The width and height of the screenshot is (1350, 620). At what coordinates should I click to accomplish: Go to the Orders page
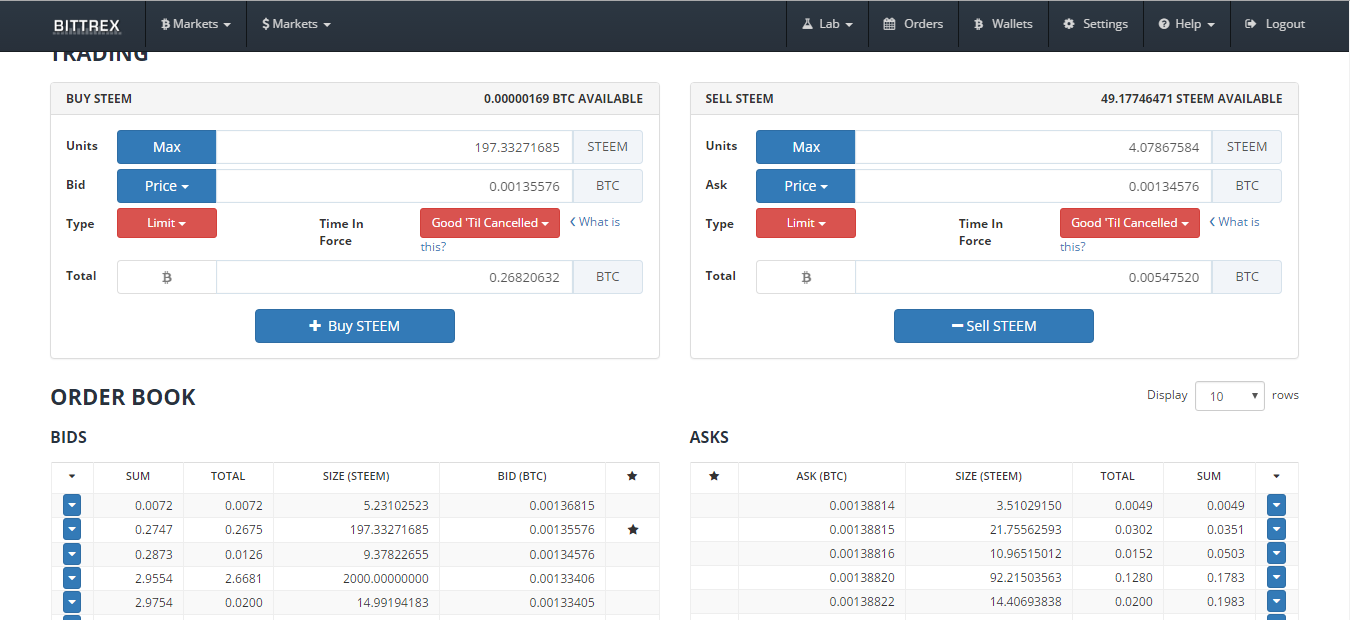pos(913,24)
